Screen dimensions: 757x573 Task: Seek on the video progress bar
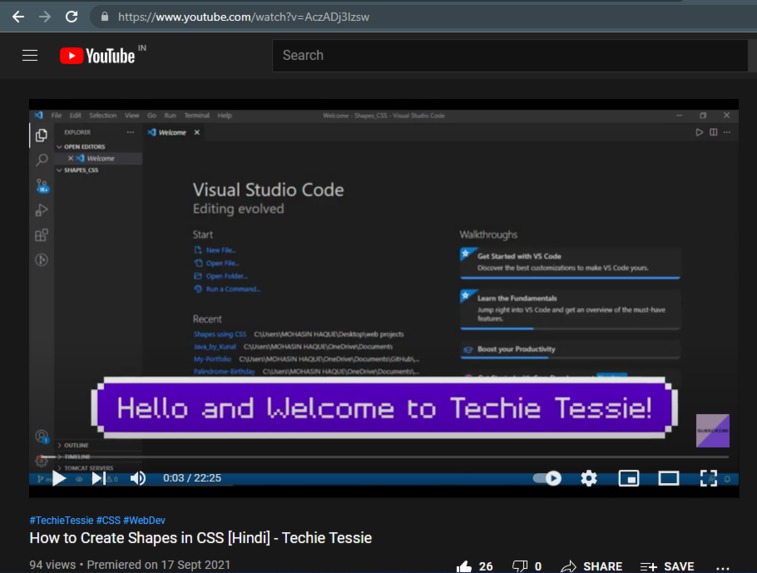pos(384,457)
